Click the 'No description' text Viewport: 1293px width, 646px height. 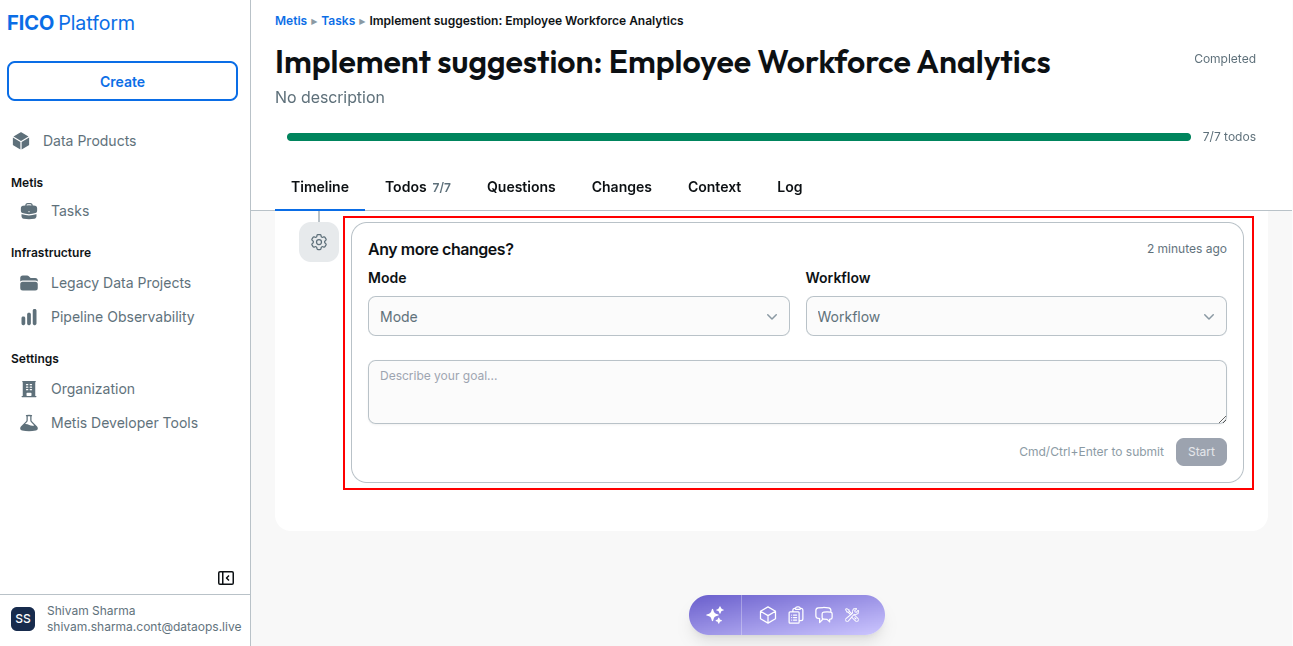(330, 98)
